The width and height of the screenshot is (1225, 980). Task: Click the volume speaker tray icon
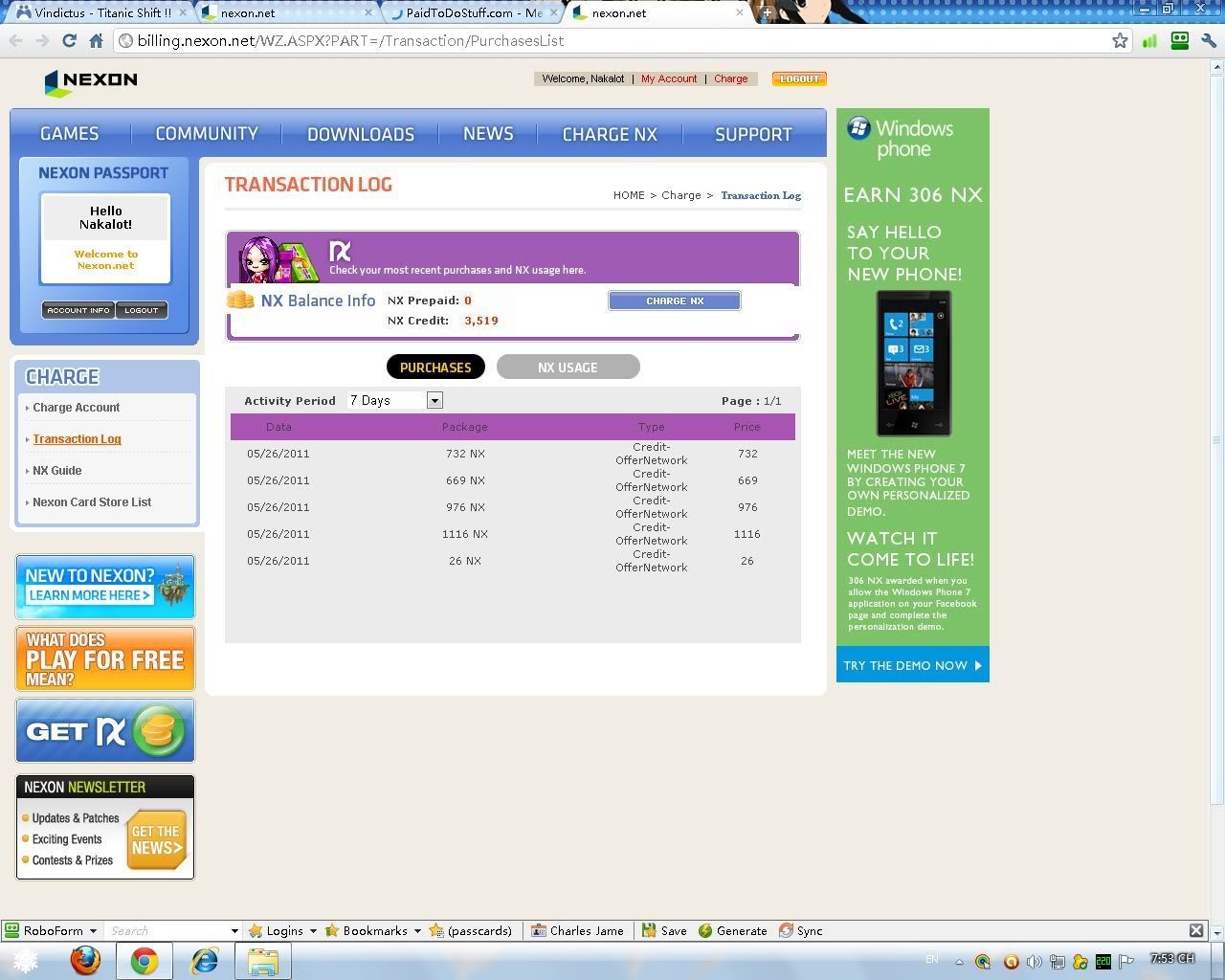tap(1035, 961)
